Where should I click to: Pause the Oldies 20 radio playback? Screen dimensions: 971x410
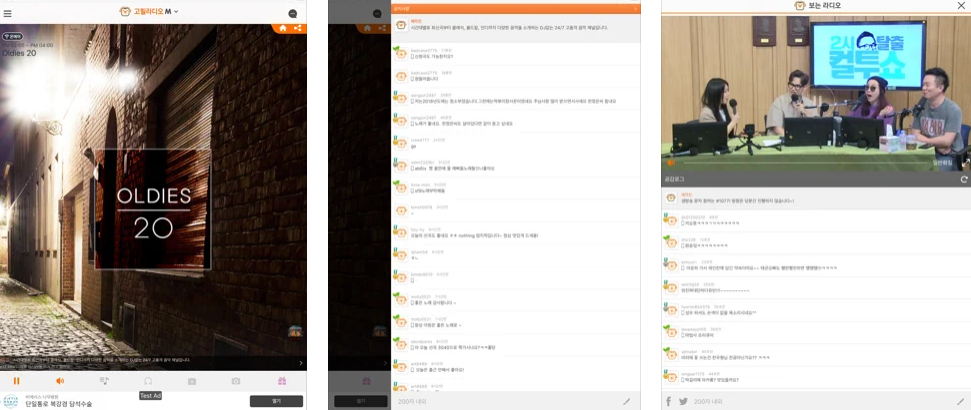[x=17, y=381]
